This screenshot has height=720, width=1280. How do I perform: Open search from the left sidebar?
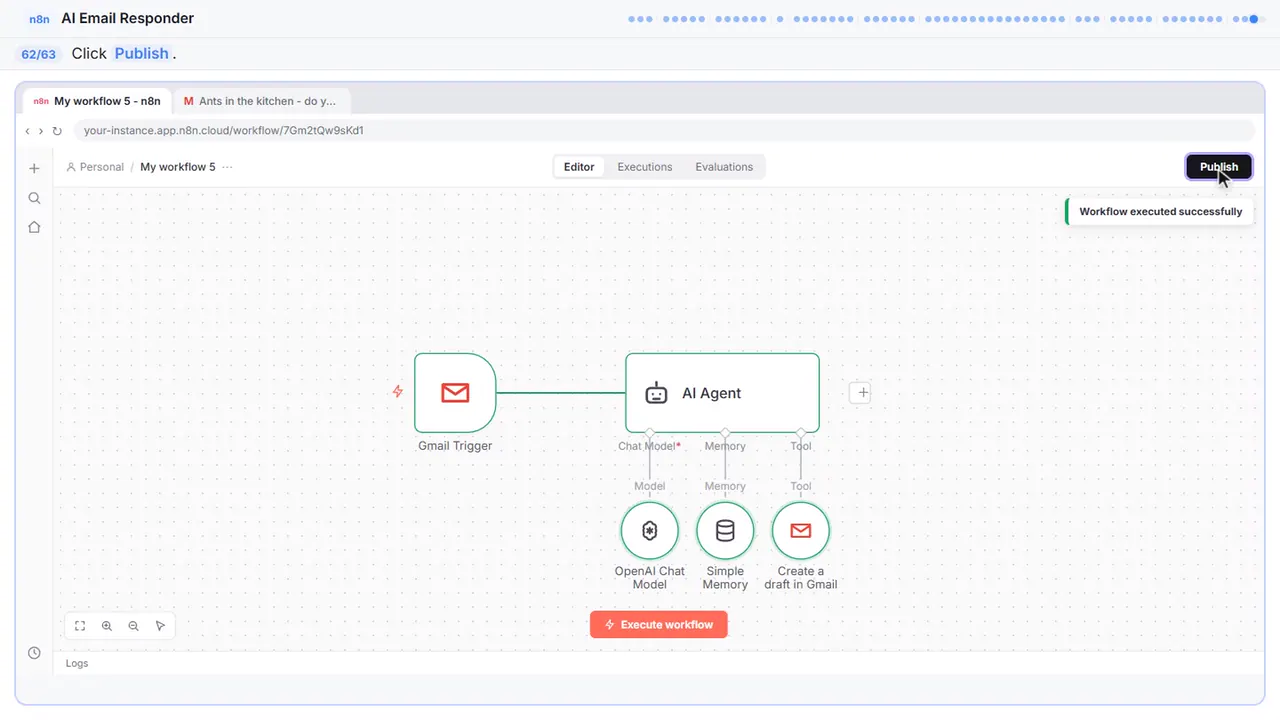(34, 198)
